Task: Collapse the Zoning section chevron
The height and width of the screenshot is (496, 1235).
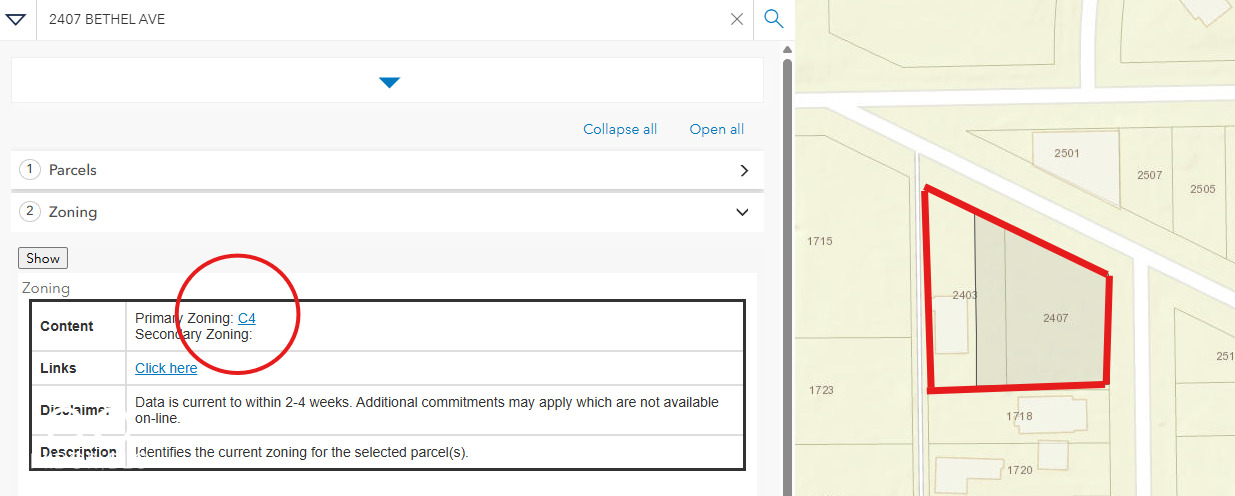Action: click(742, 212)
